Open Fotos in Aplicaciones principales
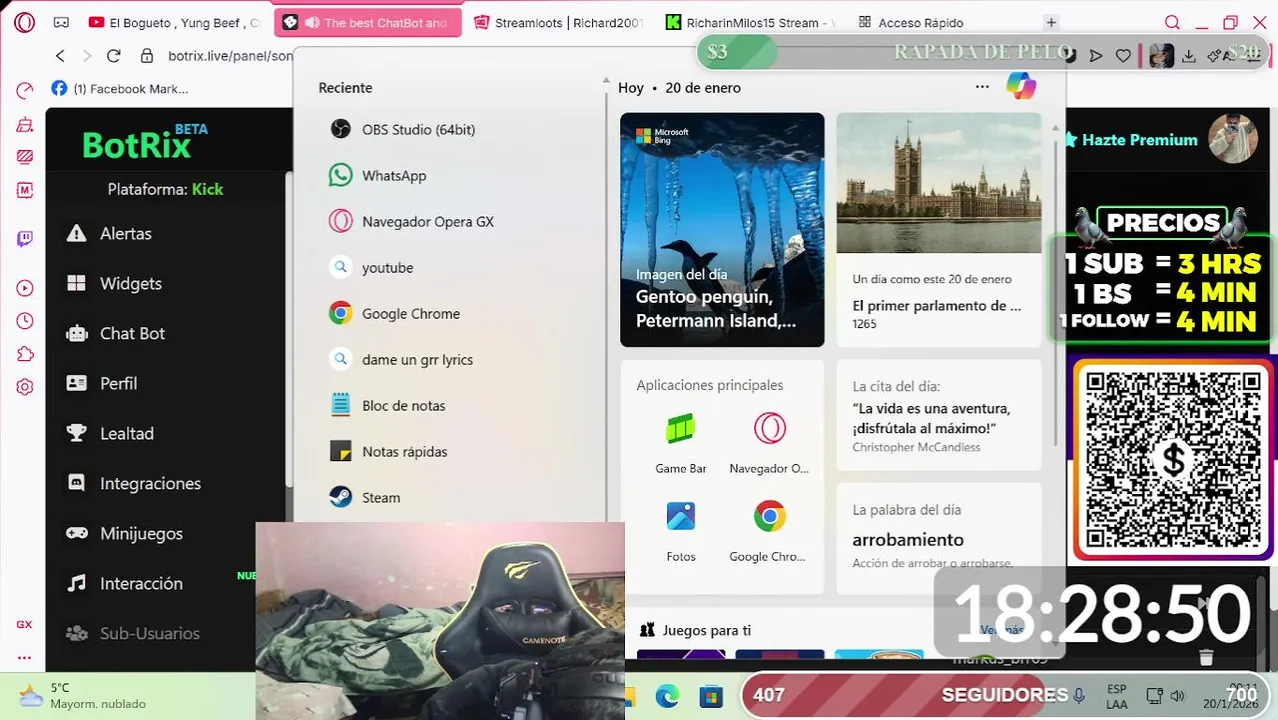The width and height of the screenshot is (1278, 720). coord(681,531)
